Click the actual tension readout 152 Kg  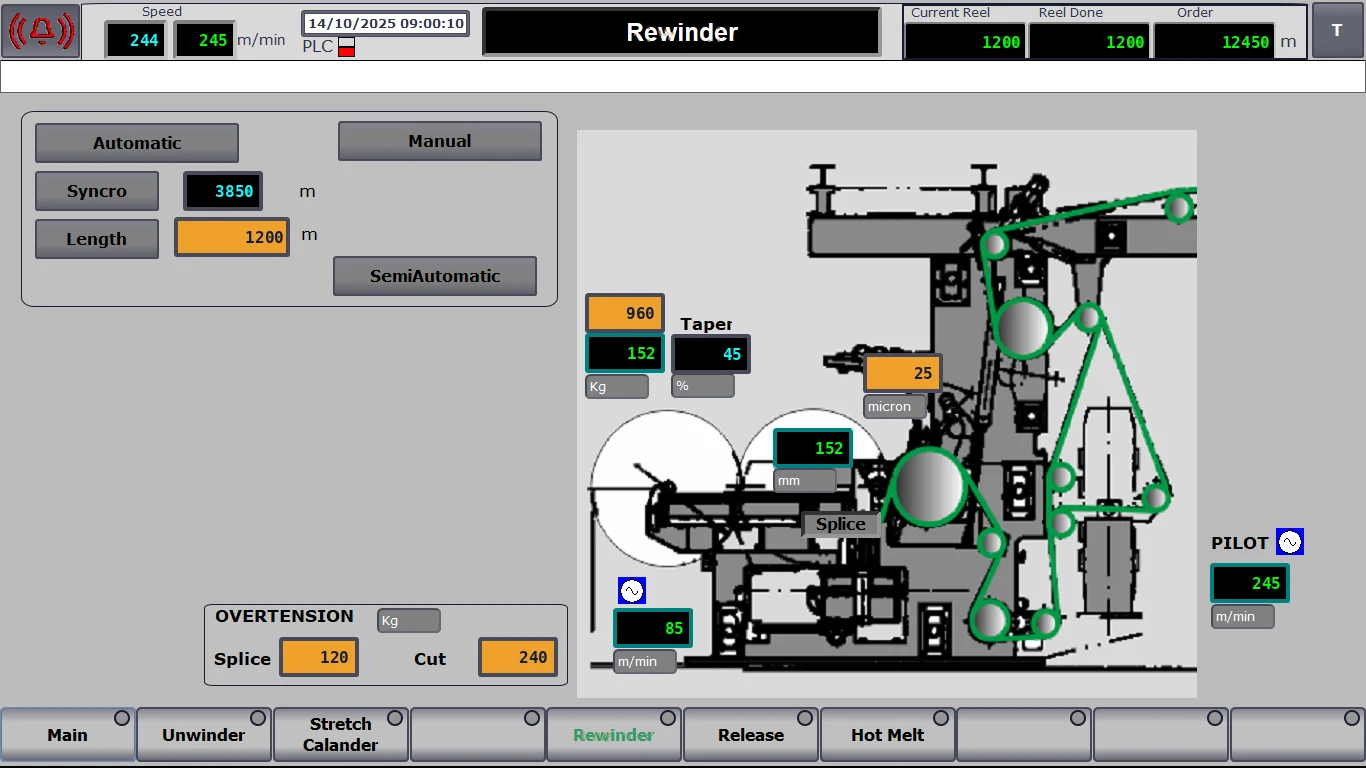point(625,353)
